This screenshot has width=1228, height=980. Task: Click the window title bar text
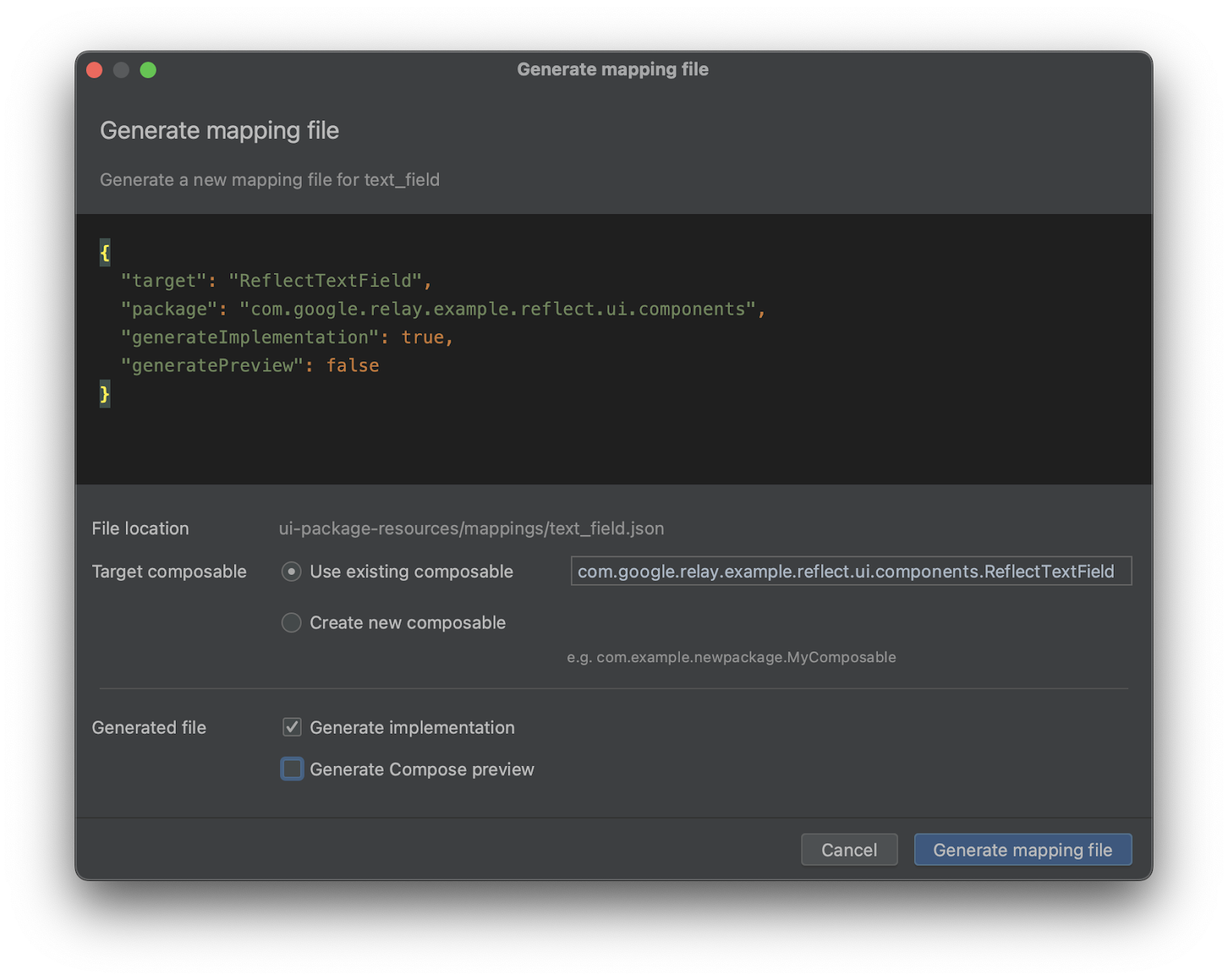612,69
